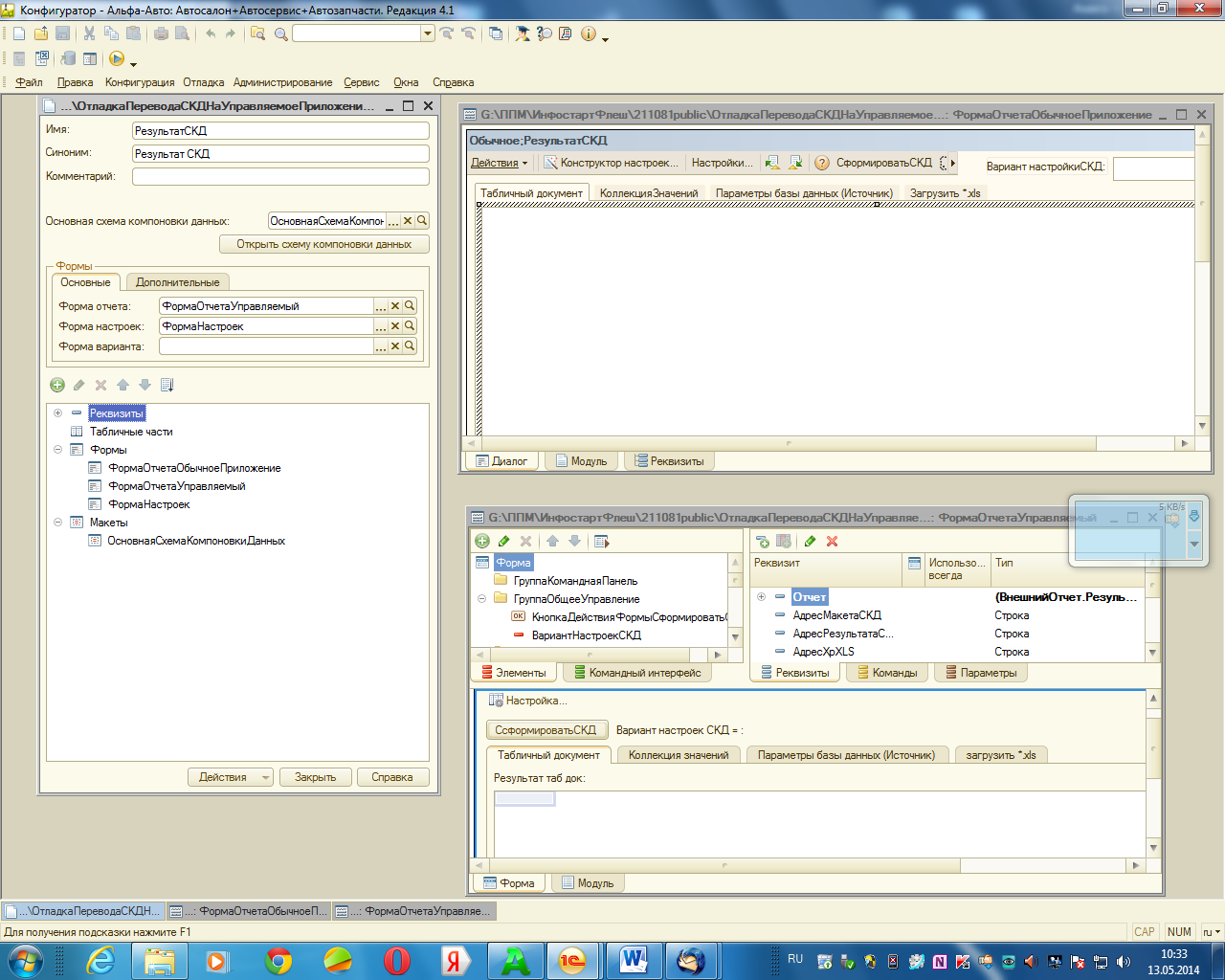This screenshot has width=1225, height=980.
Task: Open the Администрирование menu
Action: tap(282, 82)
